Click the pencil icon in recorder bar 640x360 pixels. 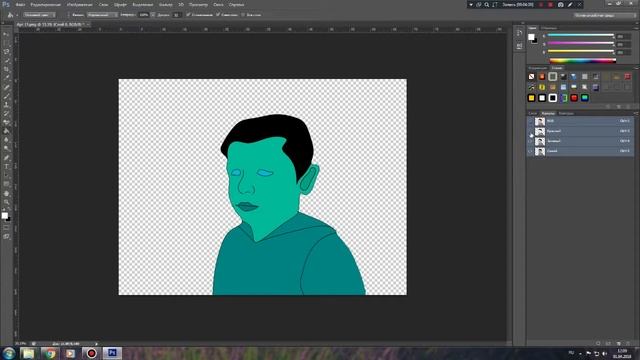coord(570,4)
